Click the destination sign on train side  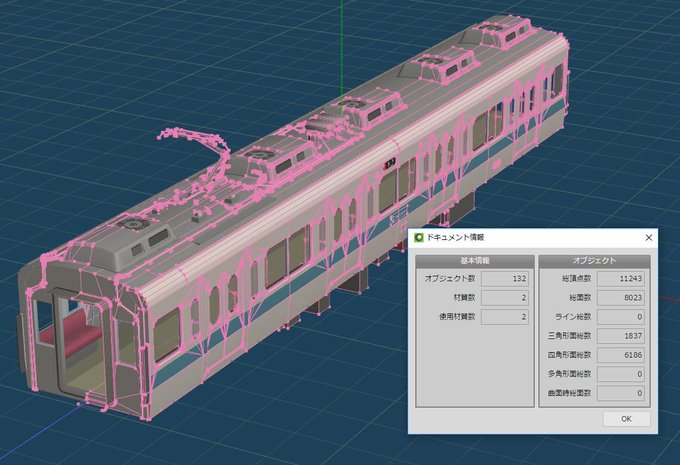(x=389, y=163)
